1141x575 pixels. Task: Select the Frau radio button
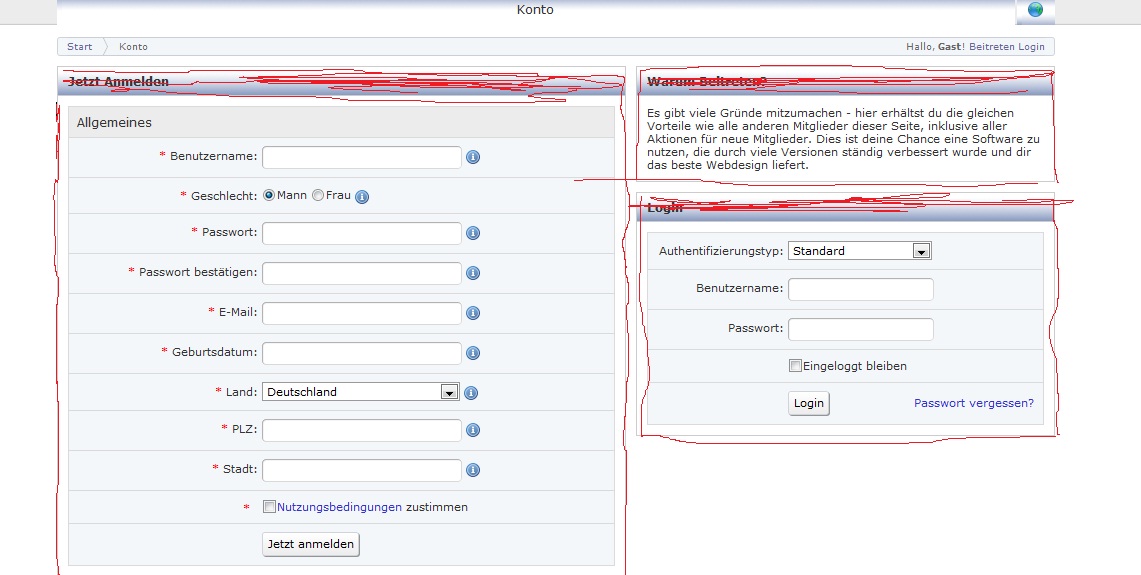(317, 195)
